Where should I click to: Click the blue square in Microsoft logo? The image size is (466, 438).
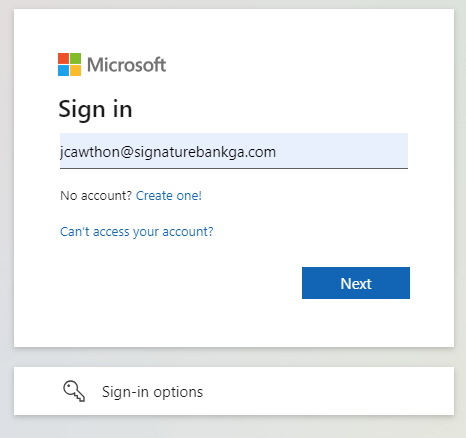[x=63, y=70]
